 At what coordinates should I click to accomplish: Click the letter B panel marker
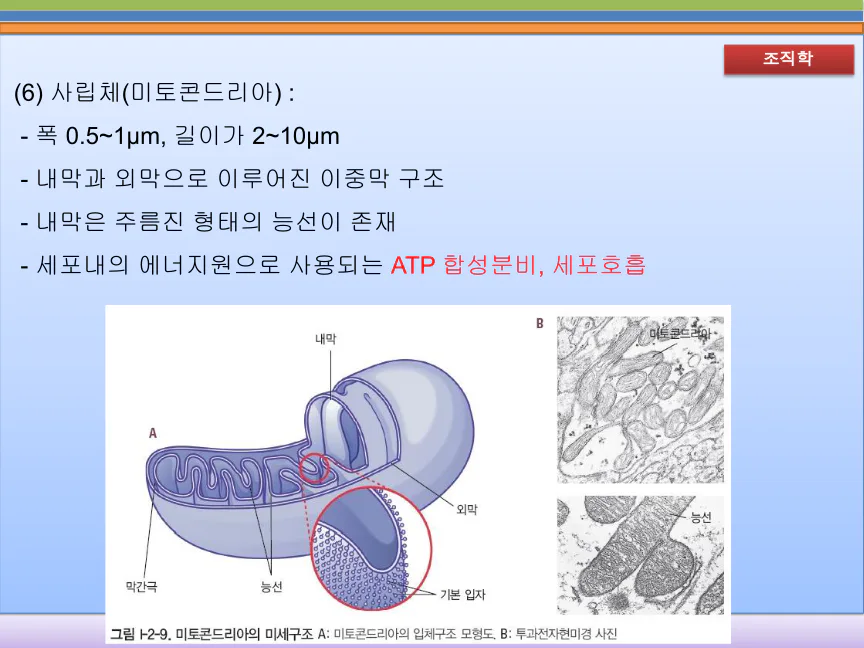coord(540,324)
